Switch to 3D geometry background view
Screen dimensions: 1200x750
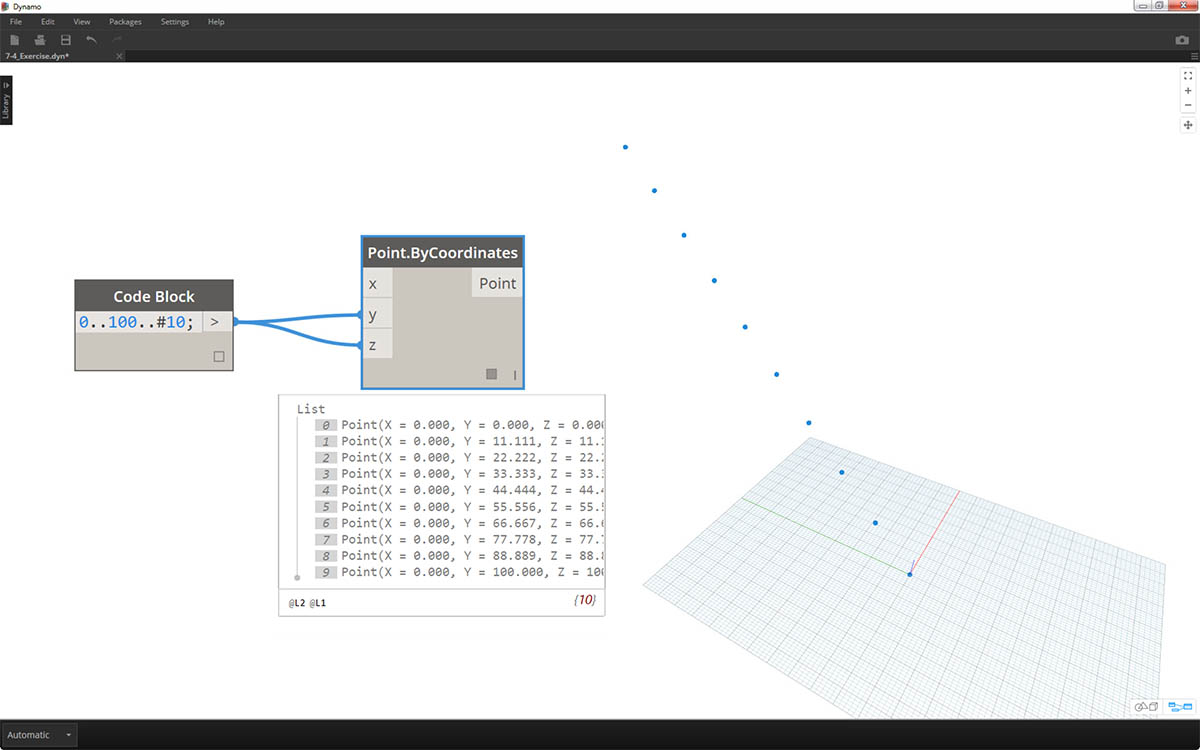[x=1146, y=707]
